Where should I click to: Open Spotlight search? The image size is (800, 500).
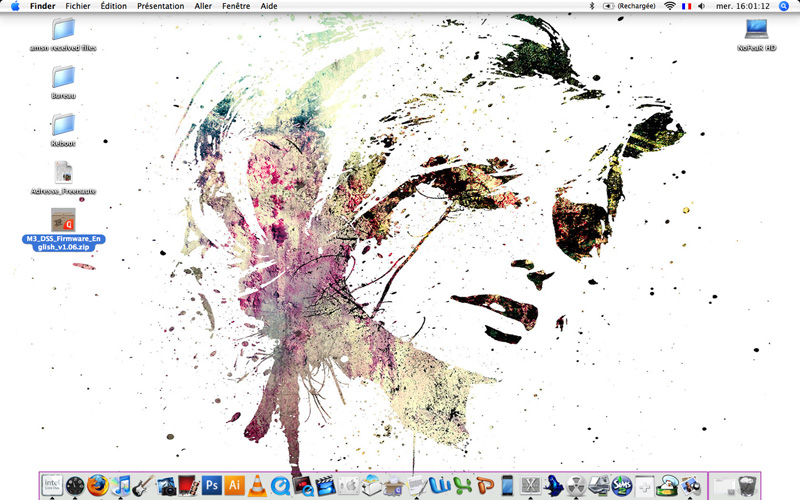point(784,6)
